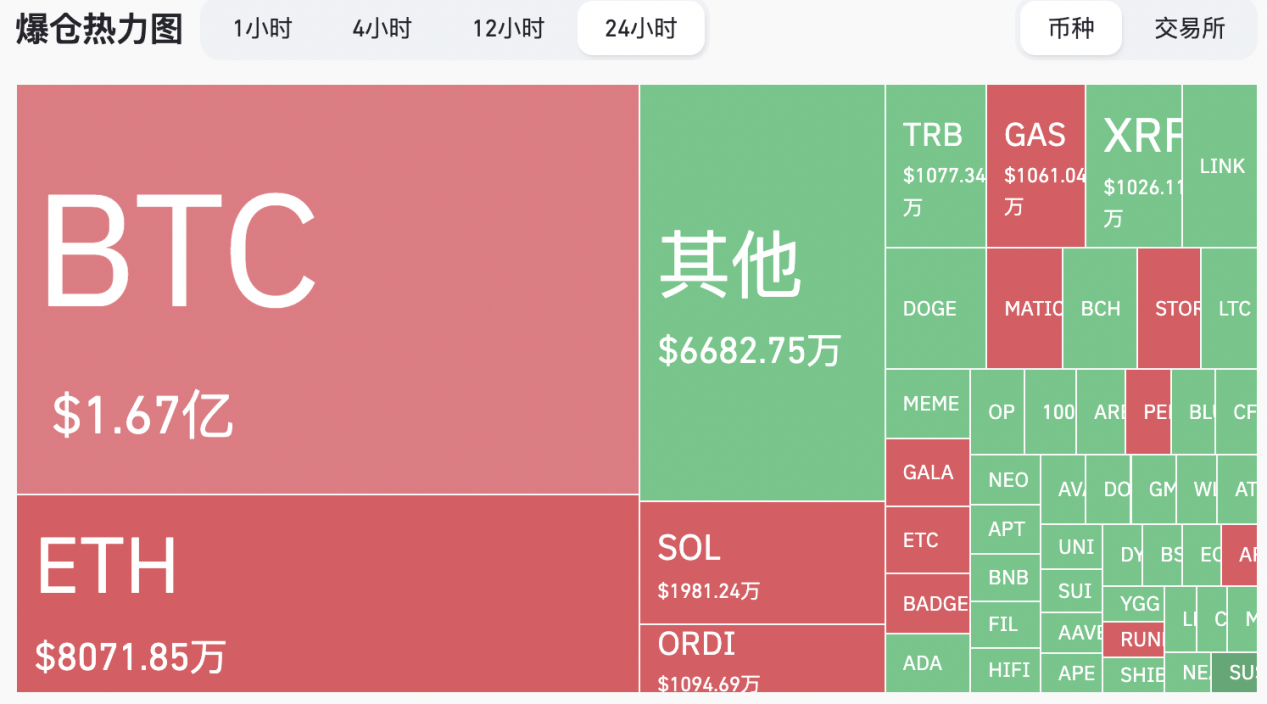The image size is (1267, 704).
Task: Select the 4小时 timeframe
Action: click(x=381, y=29)
